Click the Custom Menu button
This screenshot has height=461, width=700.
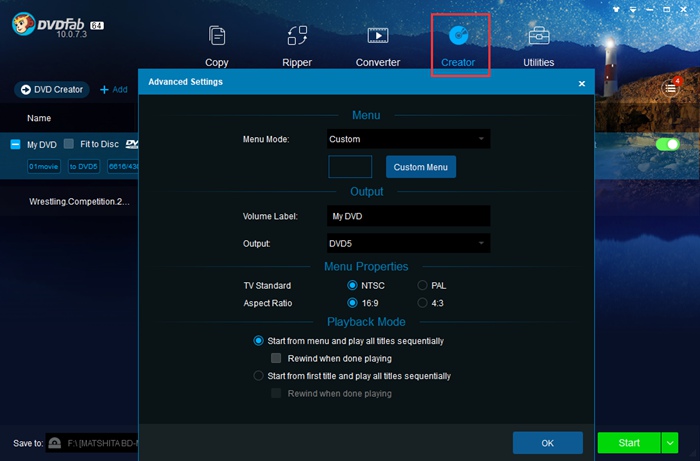click(x=421, y=167)
